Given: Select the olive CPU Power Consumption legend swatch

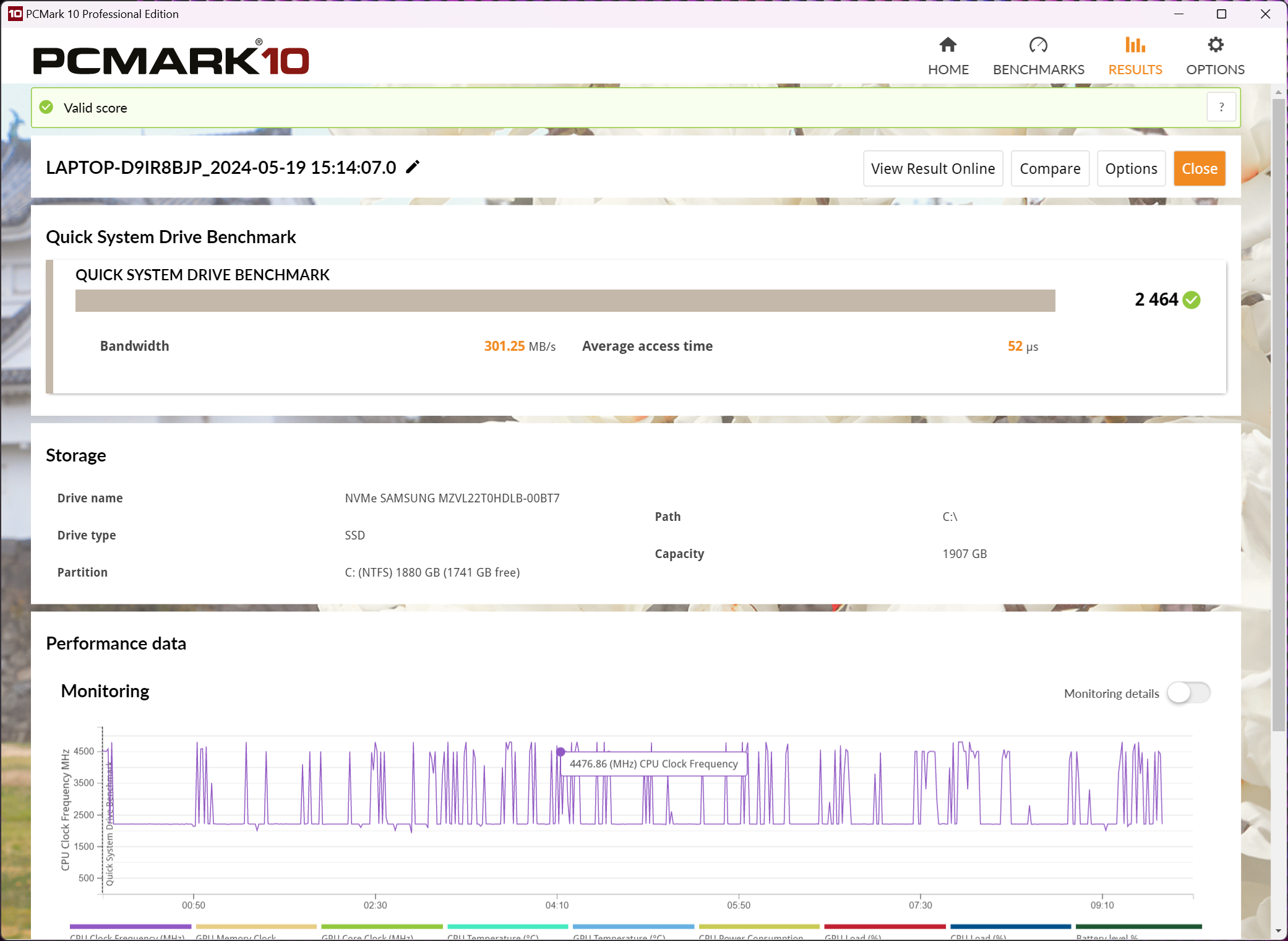Looking at the screenshot, I should point(760,926).
